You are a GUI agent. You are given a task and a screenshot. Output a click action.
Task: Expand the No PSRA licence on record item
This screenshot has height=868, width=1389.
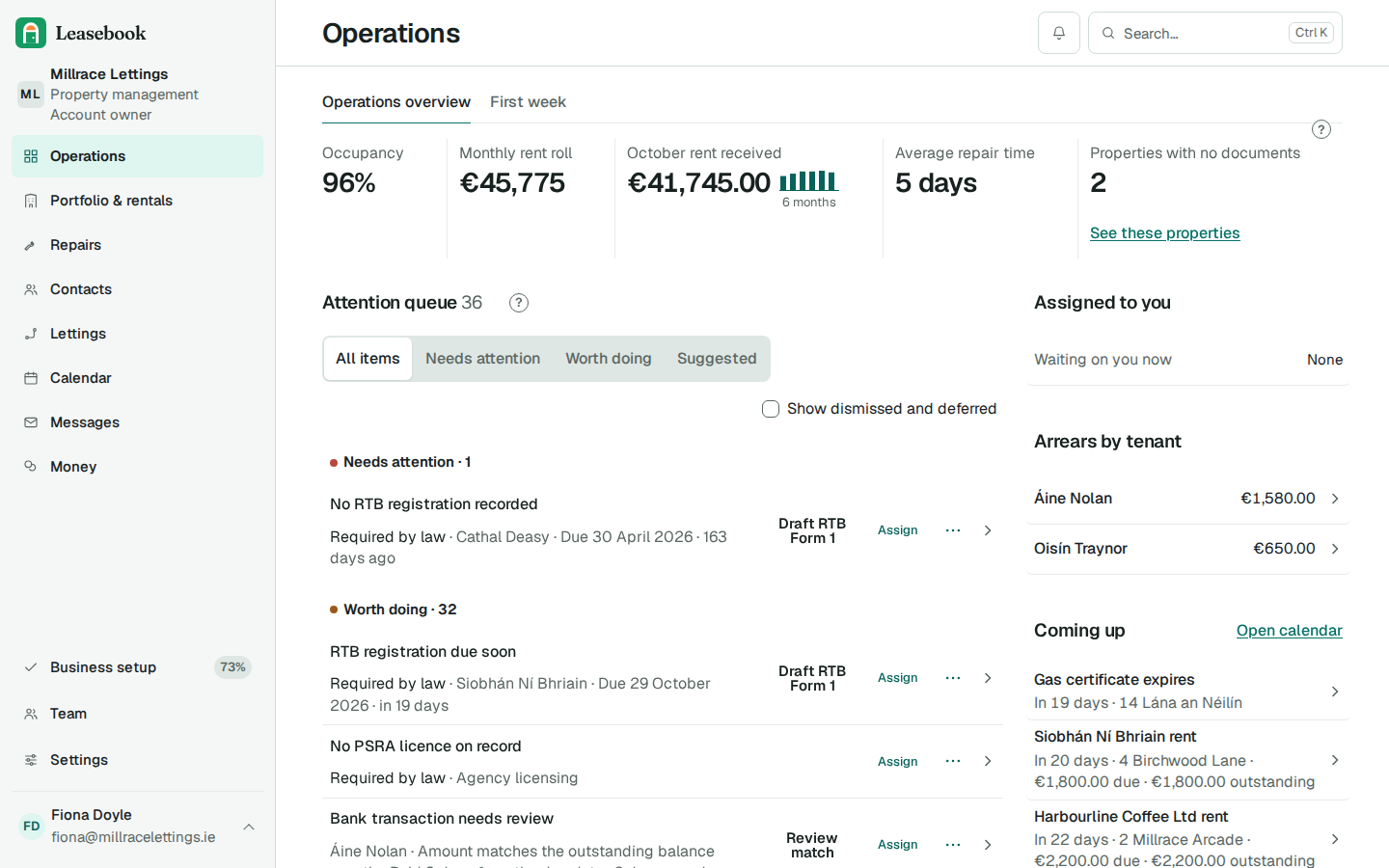(988, 761)
